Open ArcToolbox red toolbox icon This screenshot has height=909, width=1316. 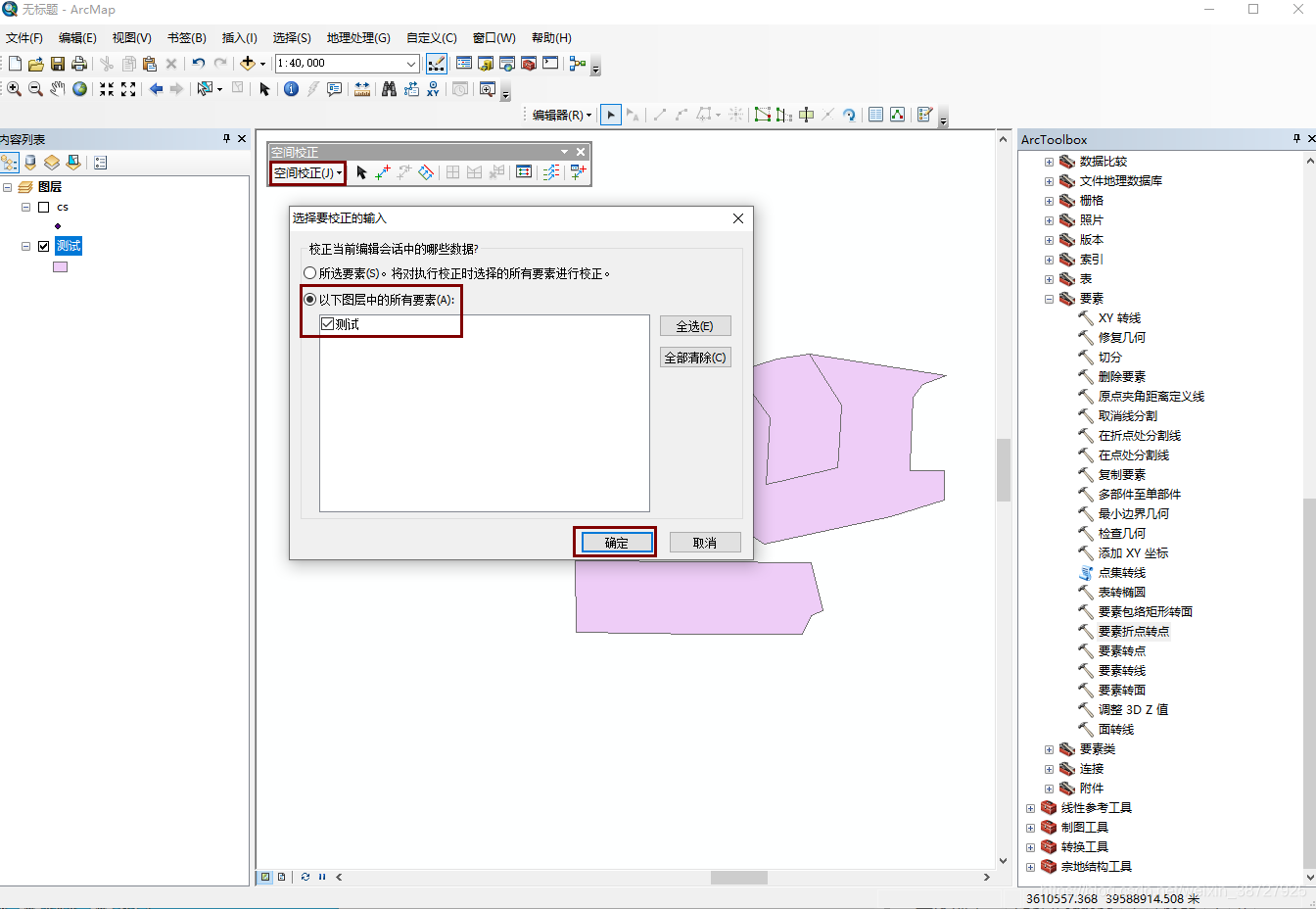click(x=529, y=64)
